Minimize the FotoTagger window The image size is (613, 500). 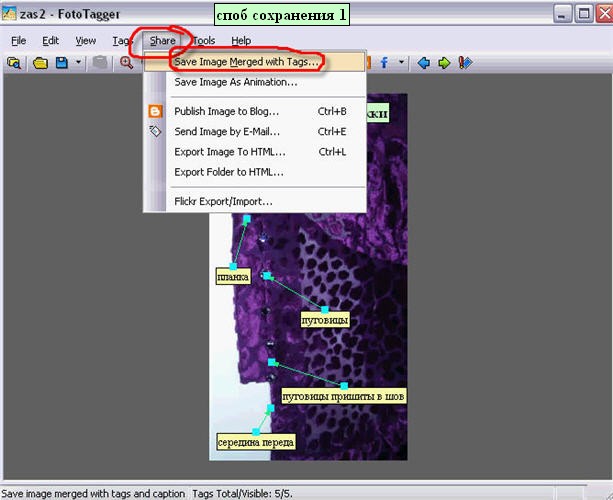pos(562,14)
